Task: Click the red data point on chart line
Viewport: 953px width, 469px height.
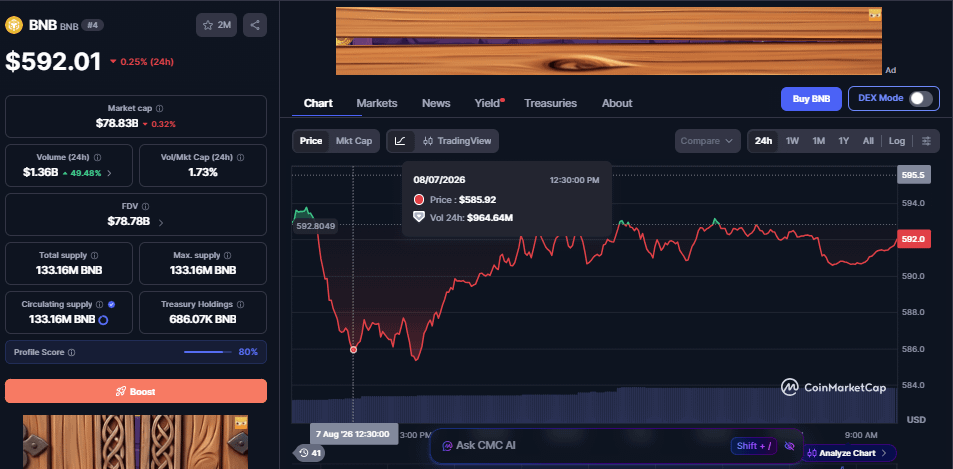Action: [353, 349]
